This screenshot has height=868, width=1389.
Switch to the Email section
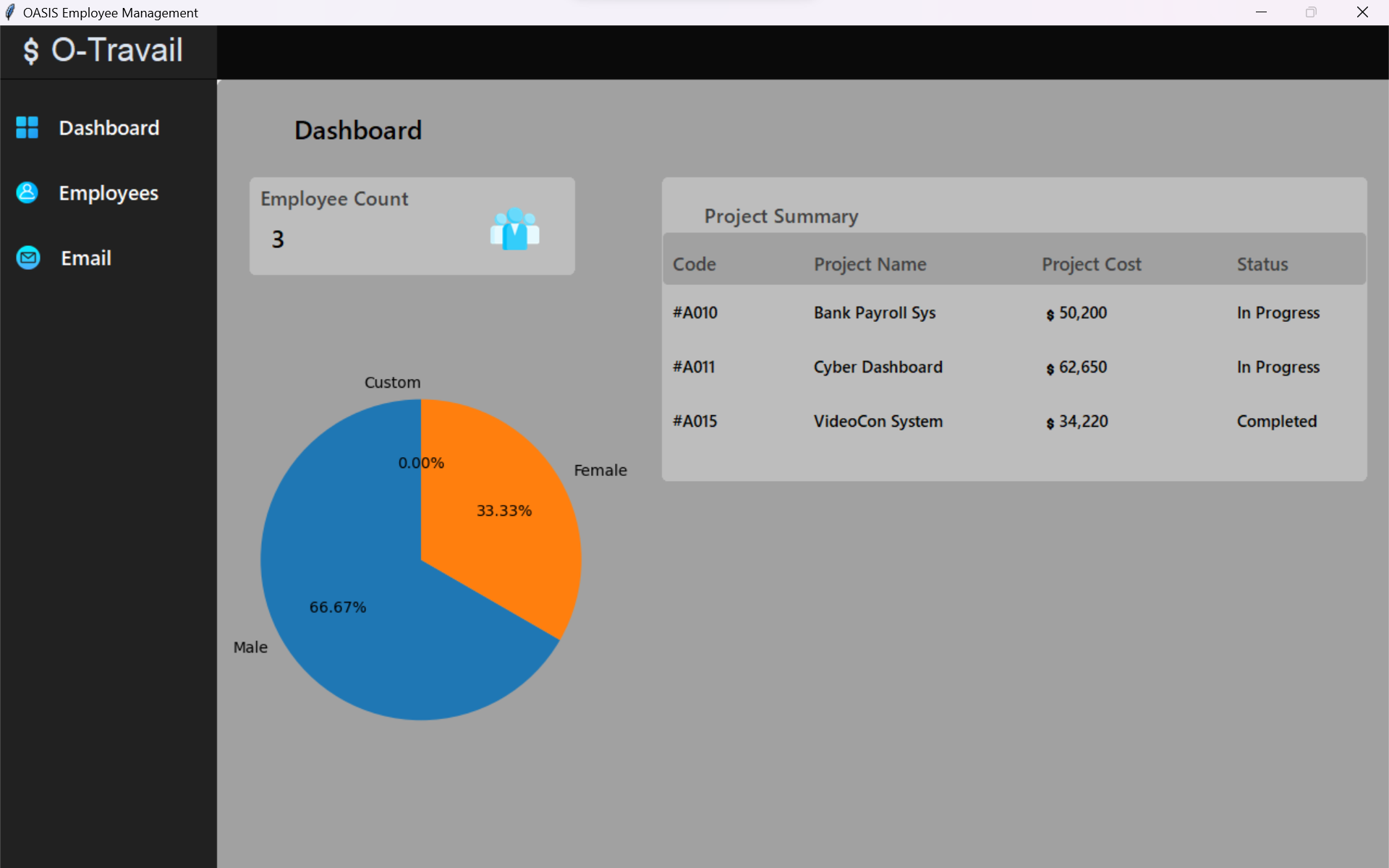pyautogui.click(x=85, y=258)
